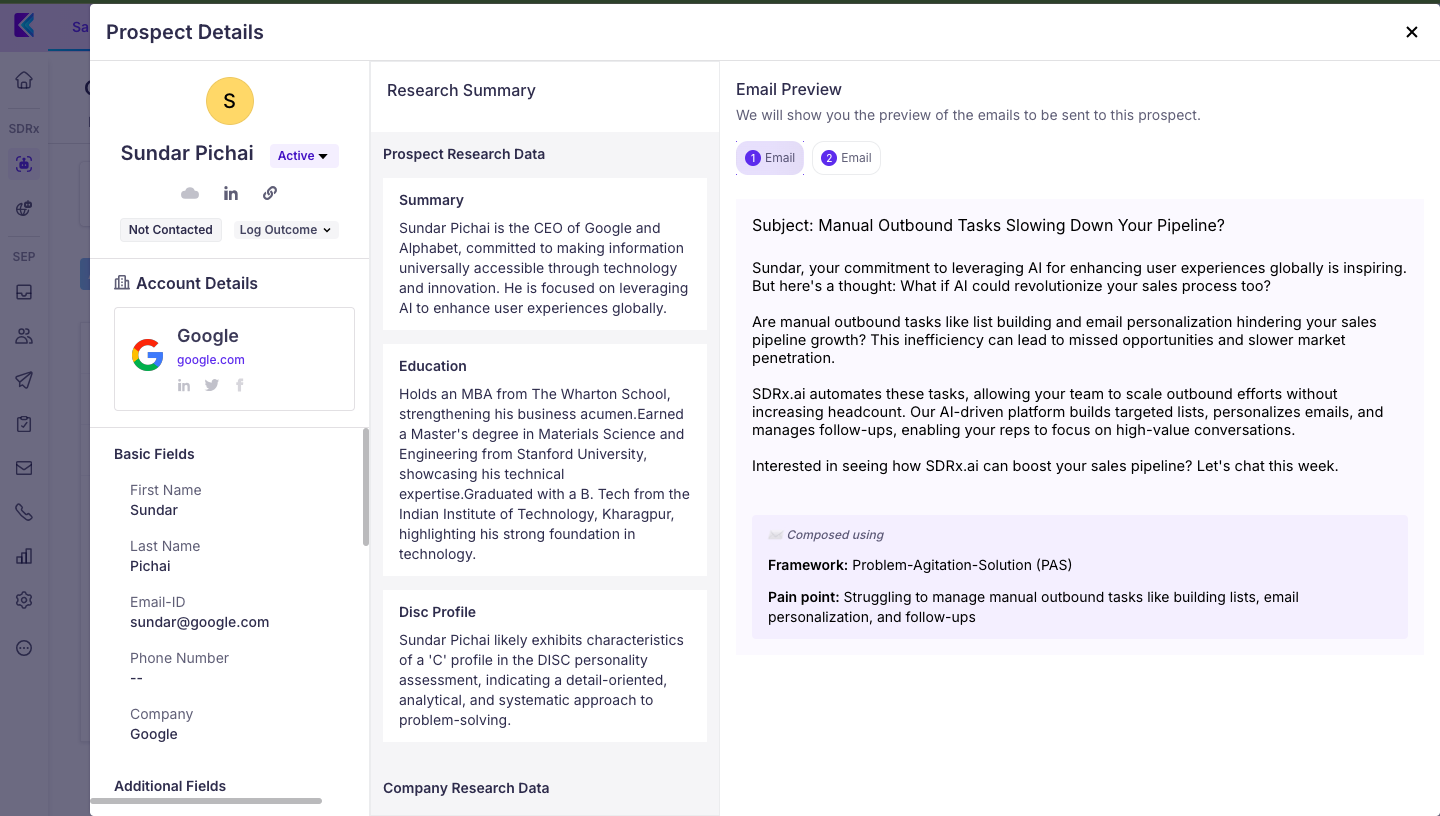Click the Additional Fields heading
Viewport: 1440px width, 816px height.
point(170,786)
